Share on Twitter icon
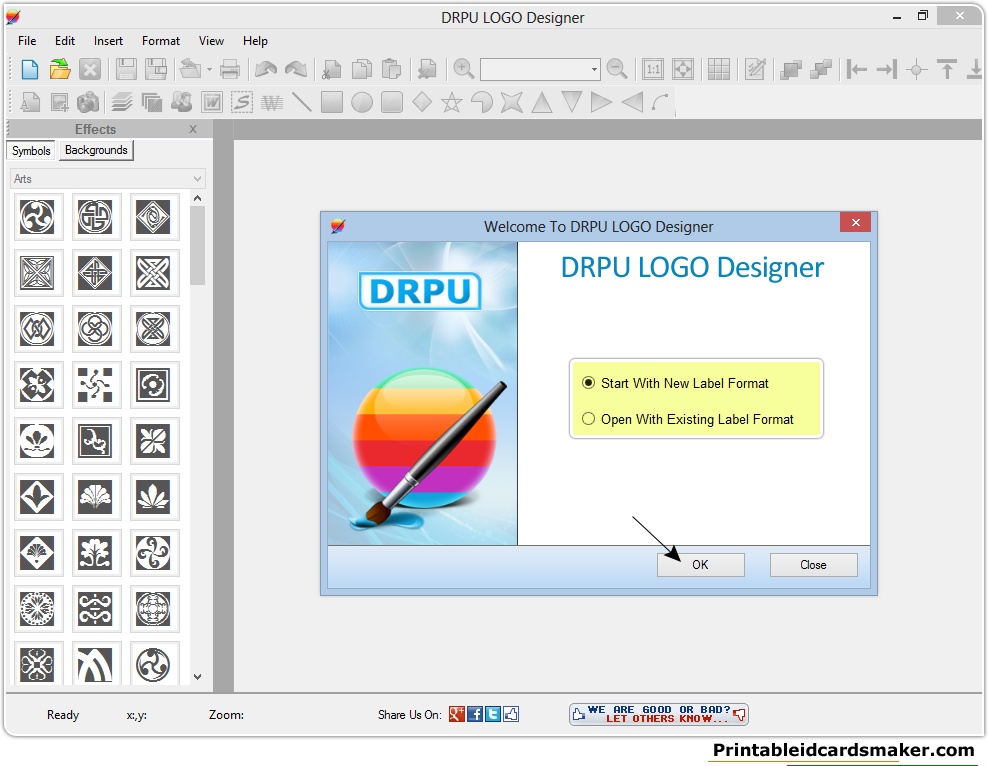The height and width of the screenshot is (766, 988). (493, 714)
